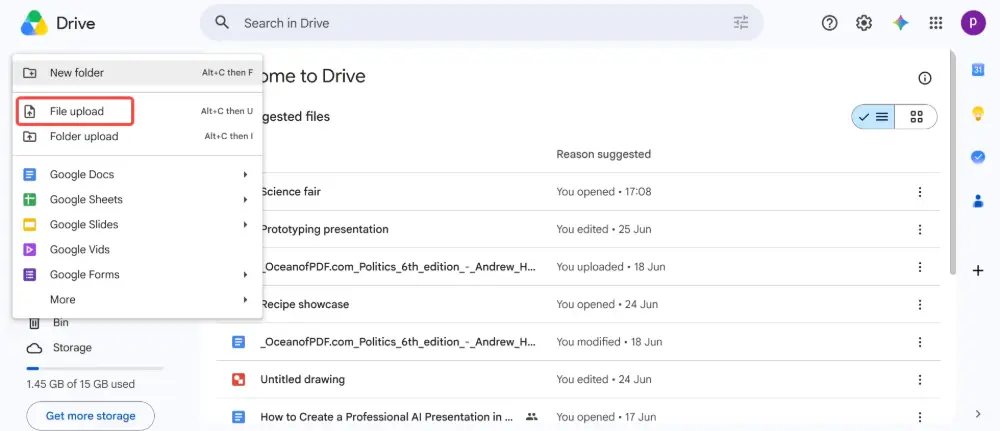The image size is (1000, 431).
Task: Click the info details icon
Action: pyautogui.click(x=924, y=78)
